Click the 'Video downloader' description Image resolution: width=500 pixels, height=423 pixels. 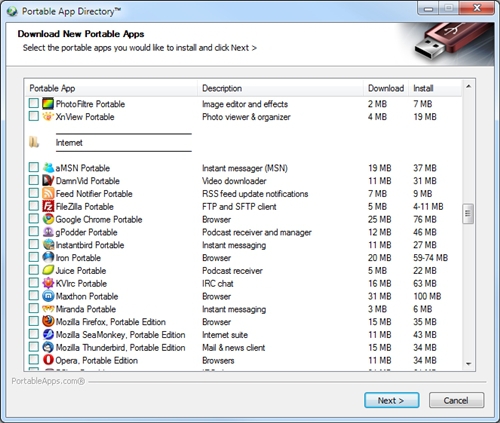coord(234,181)
